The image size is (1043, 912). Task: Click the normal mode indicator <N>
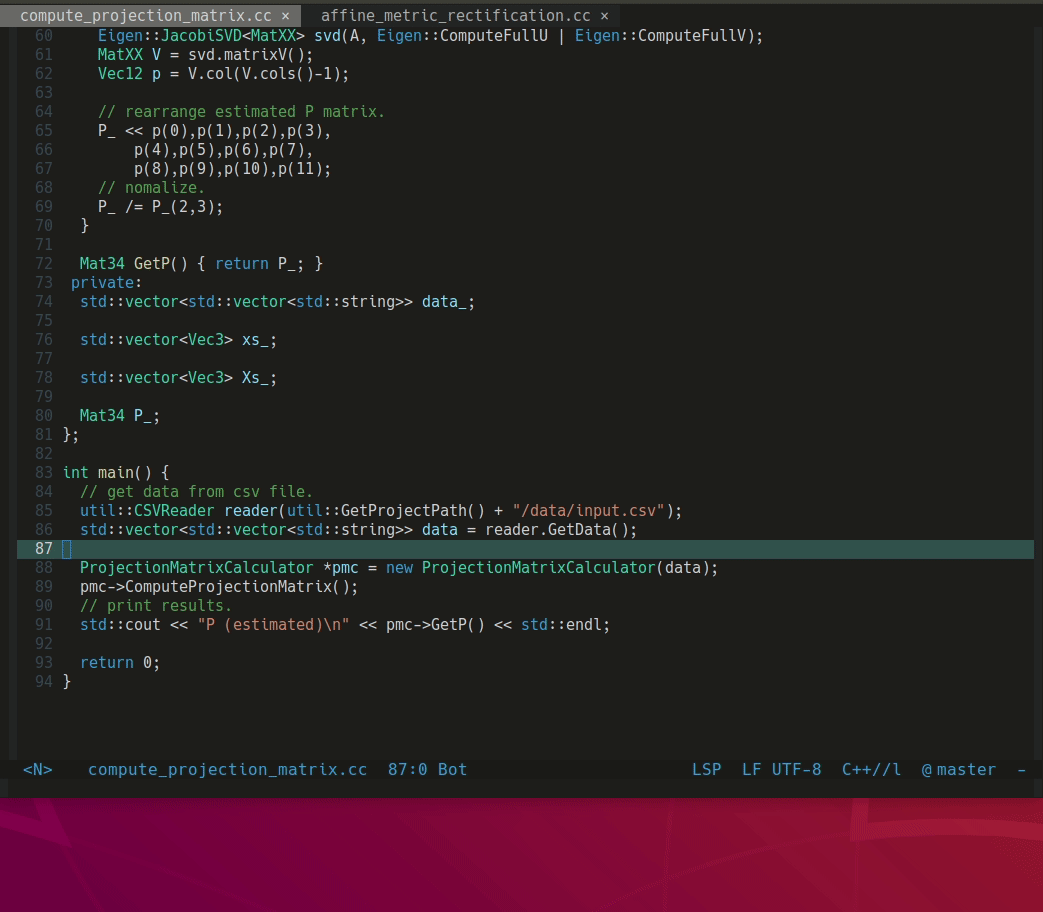pyautogui.click(x=38, y=770)
